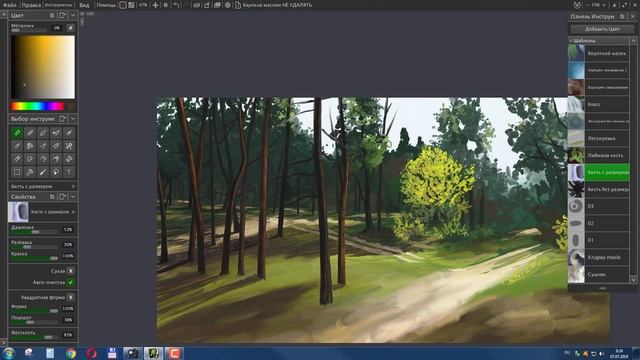This screenshot has width=640, height=360.
Task: Expand Кисть с размером row under tool grid
Action: 43,186
